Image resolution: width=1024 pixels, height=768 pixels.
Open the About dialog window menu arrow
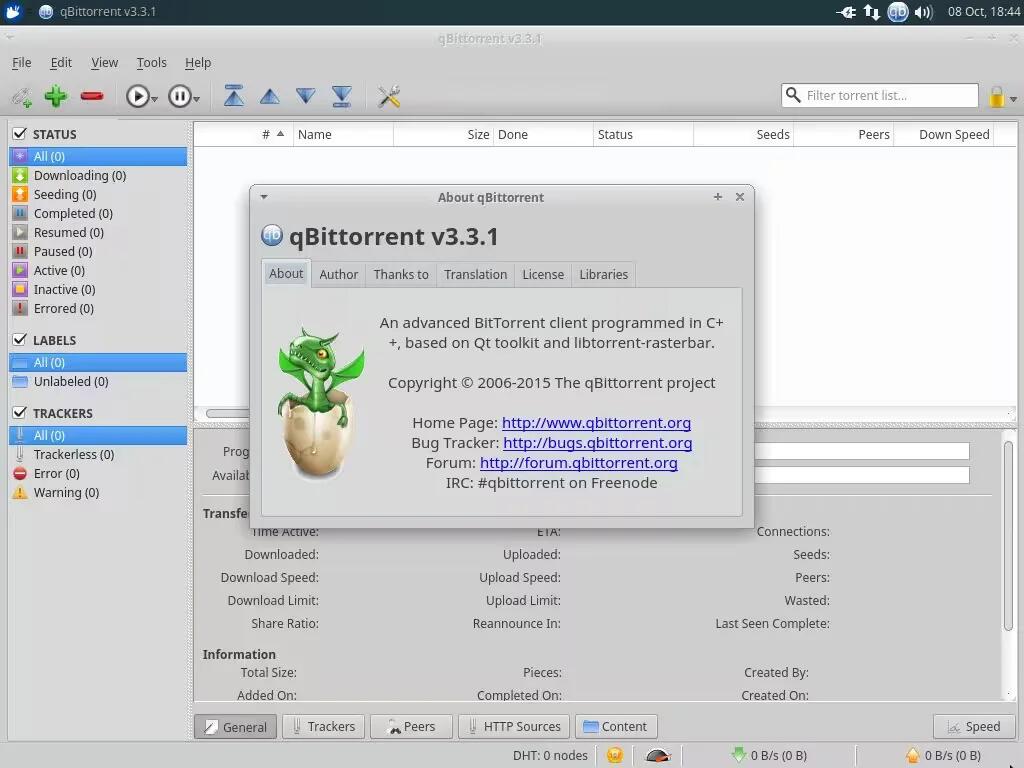(x=264, y=197)
